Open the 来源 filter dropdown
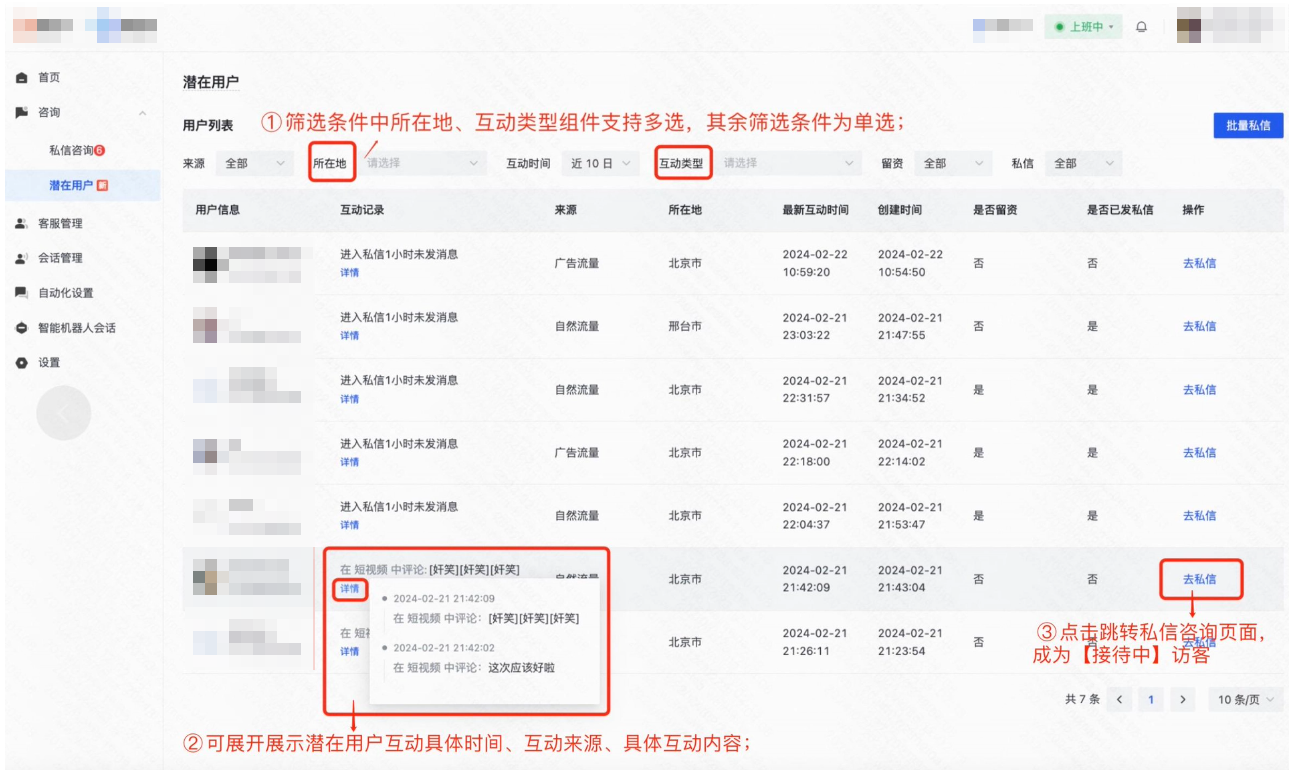The width and height of the screenshot is (1297, 770). tap(256, 163)
